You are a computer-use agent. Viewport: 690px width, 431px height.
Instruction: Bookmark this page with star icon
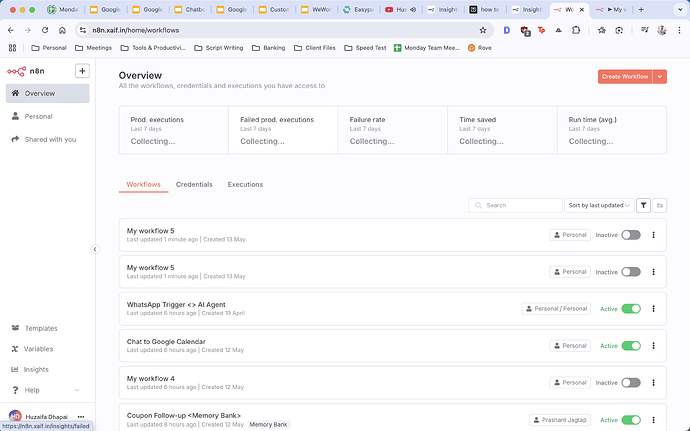pos(483,30)
